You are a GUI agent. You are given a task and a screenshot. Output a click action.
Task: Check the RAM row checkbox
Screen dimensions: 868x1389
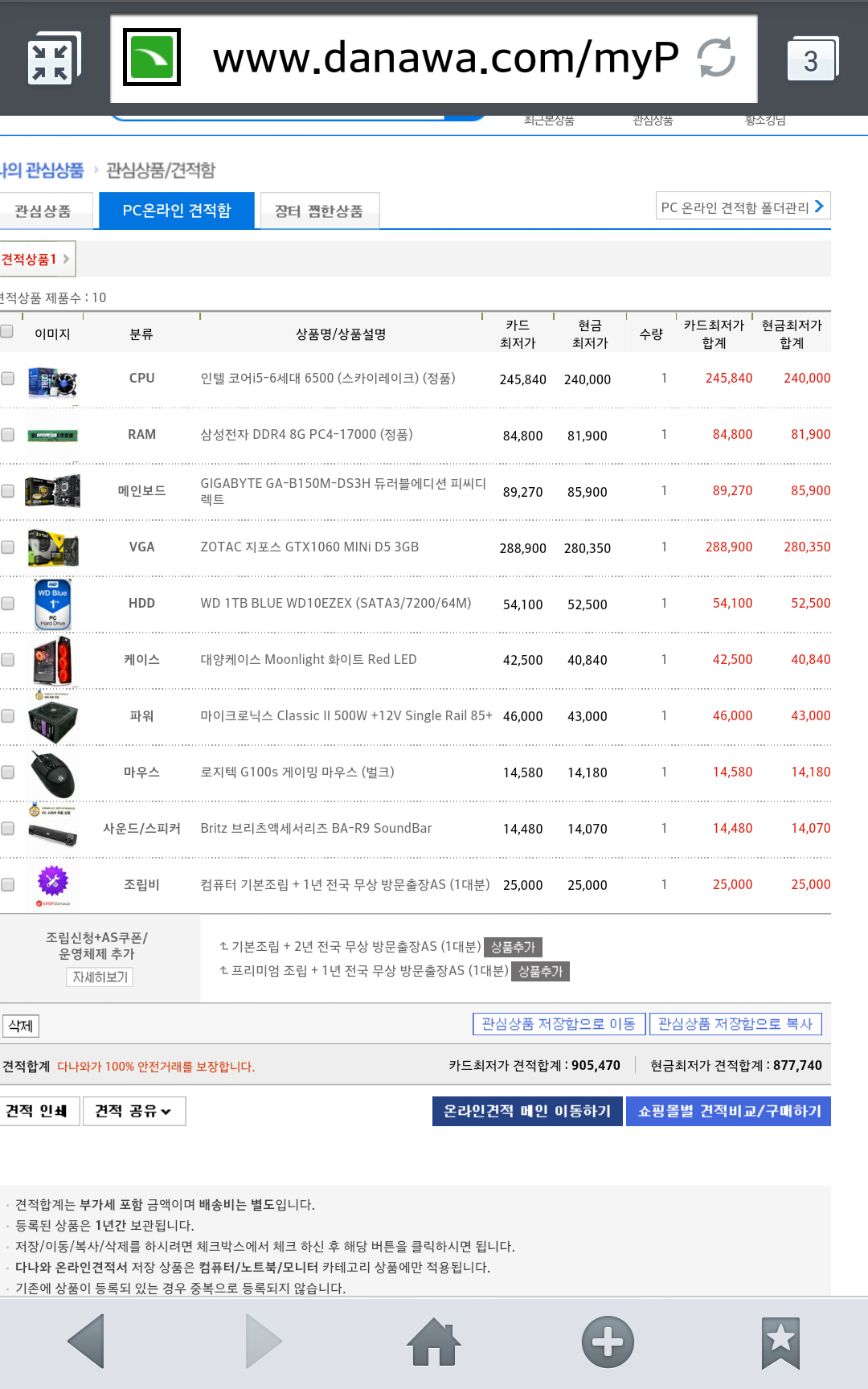[x=7, y=434]
